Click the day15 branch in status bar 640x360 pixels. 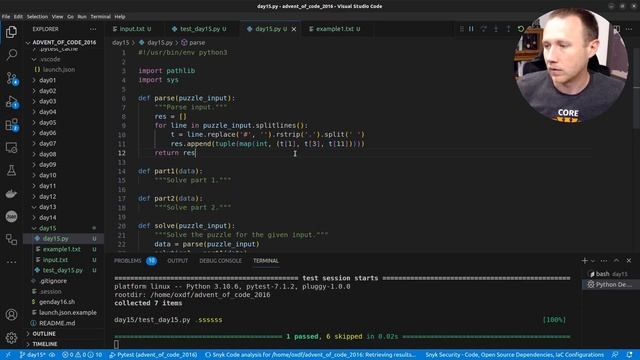pos(33,355)
